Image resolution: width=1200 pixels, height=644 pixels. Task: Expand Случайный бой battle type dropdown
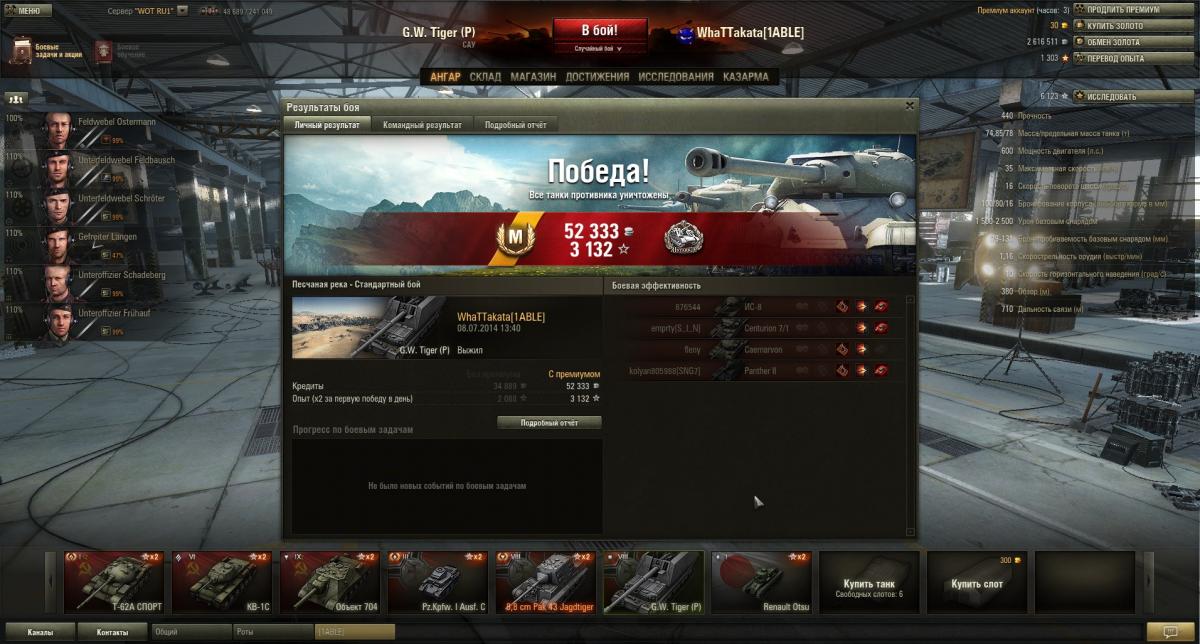[x=599, y=48]
